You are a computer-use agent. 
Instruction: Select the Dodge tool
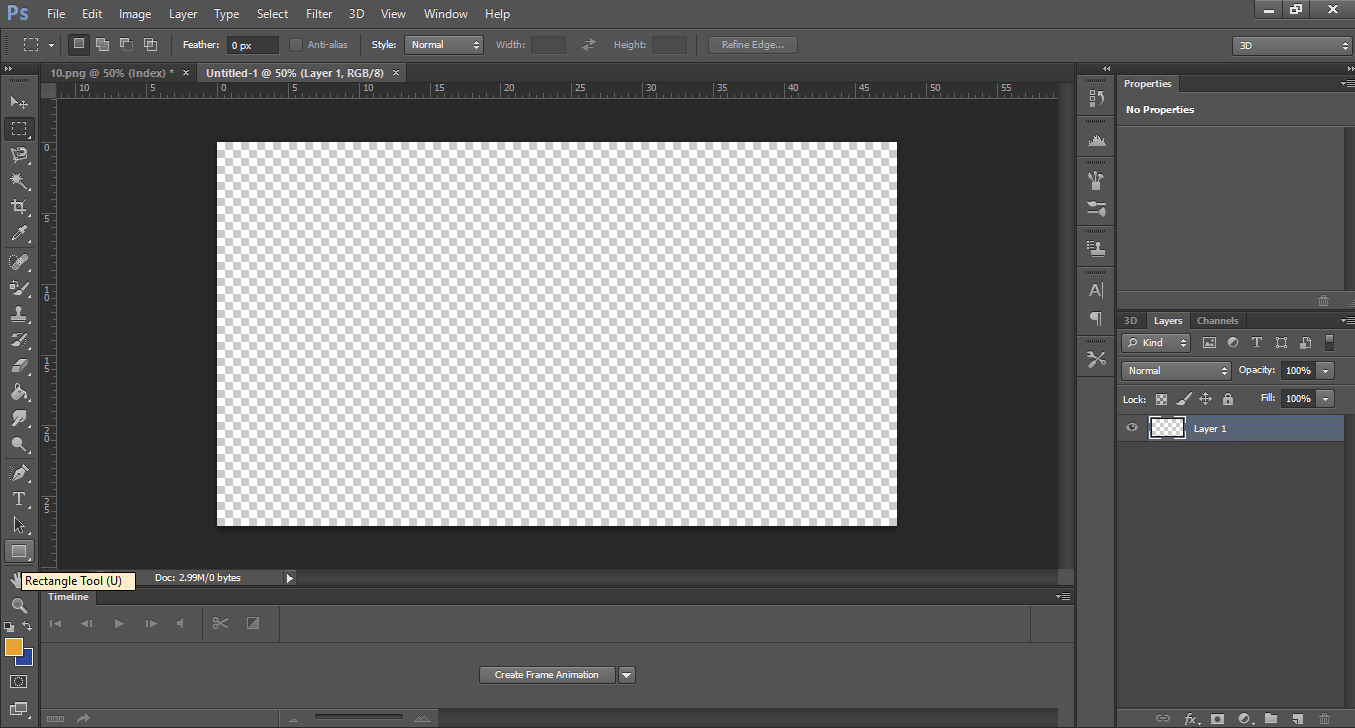[x=19, y=444]
